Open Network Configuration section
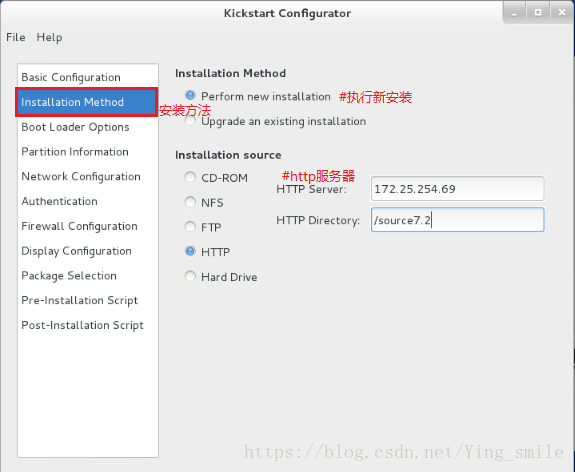The width and height of the screenshot is (575, 472). coord(88,176)
